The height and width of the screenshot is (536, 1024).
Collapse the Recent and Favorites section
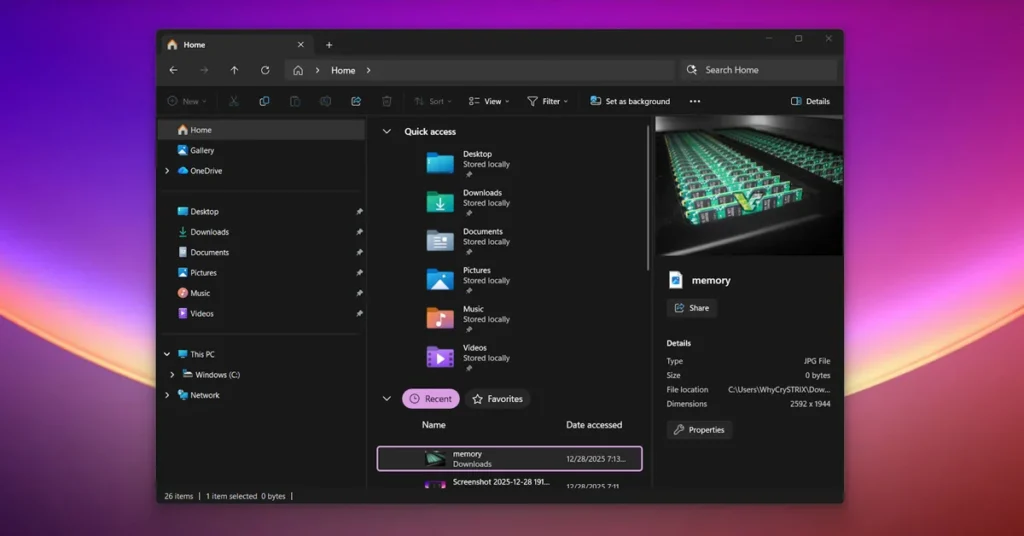387,398
